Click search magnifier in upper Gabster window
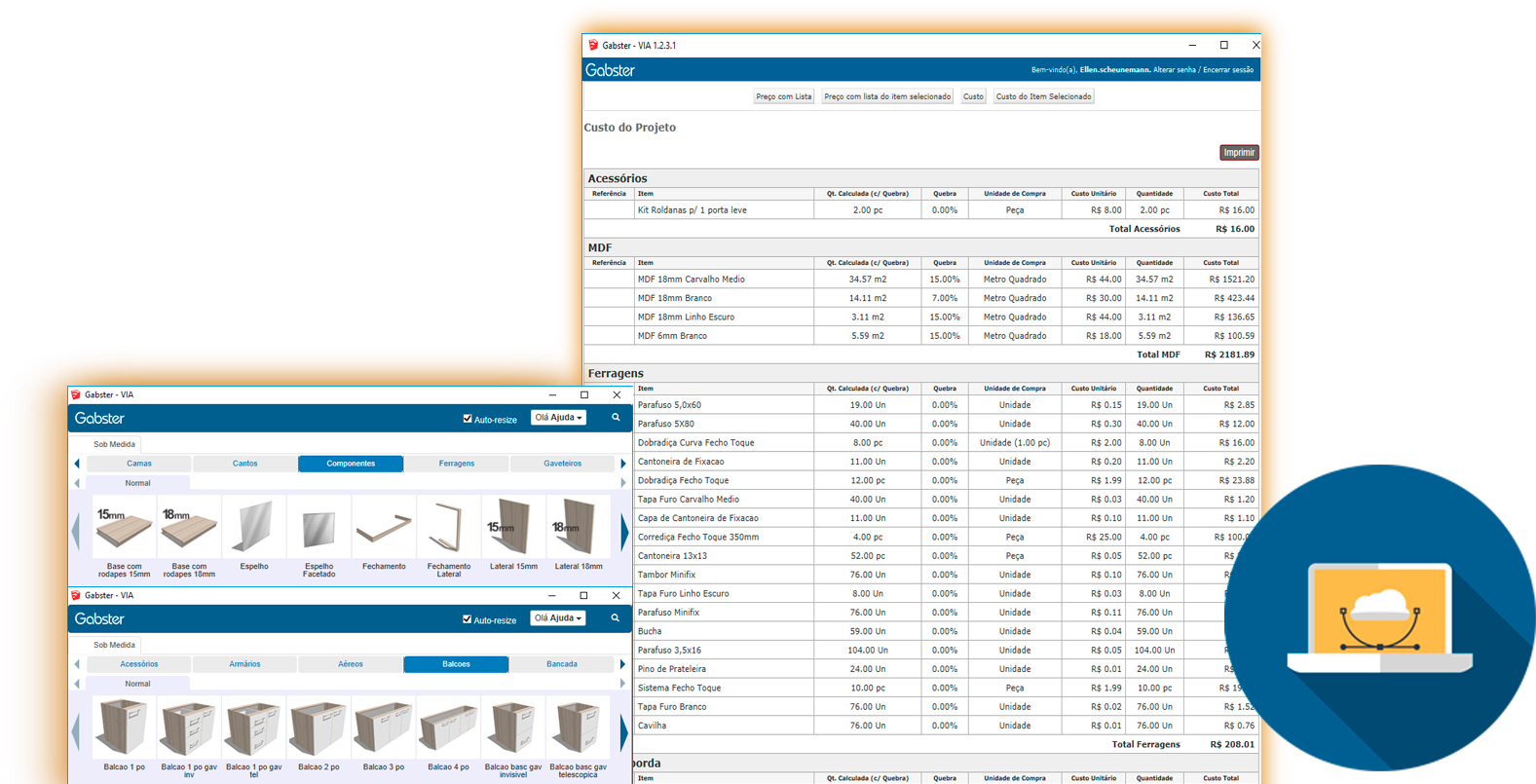 pyautogui.click(x=616, y=418)
